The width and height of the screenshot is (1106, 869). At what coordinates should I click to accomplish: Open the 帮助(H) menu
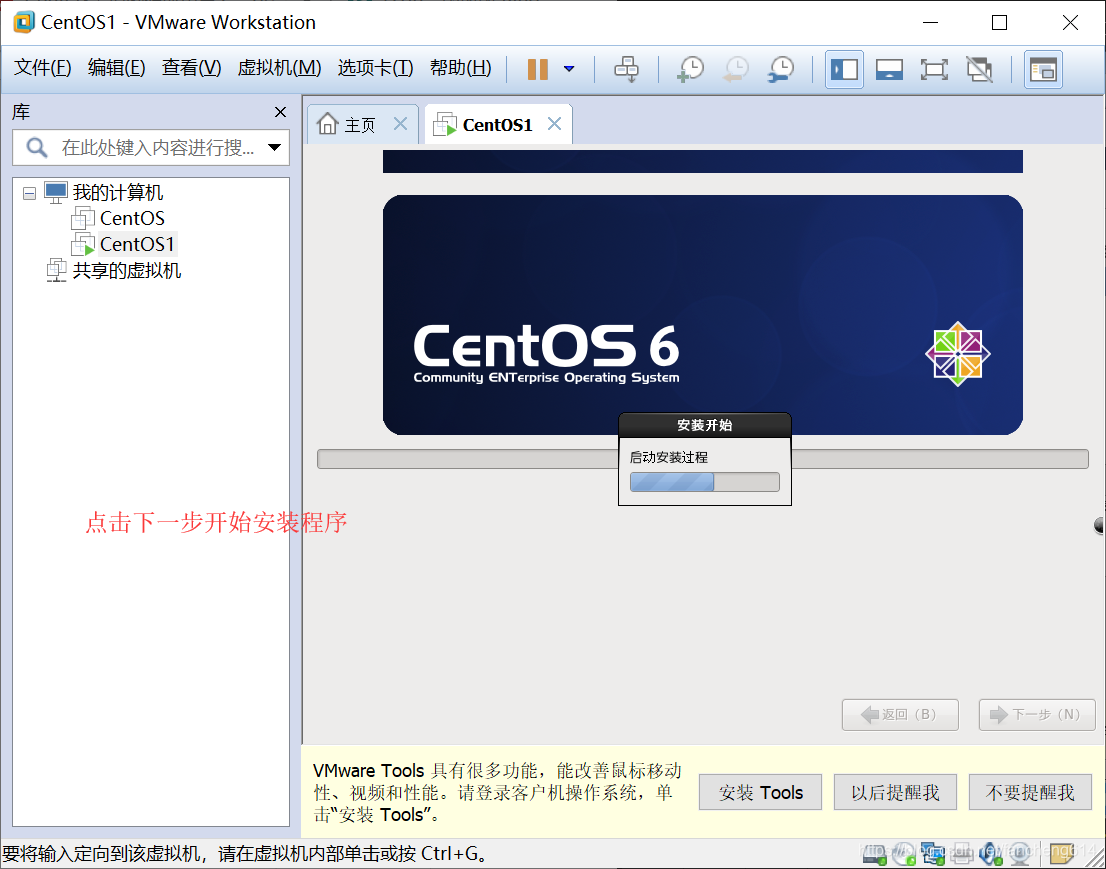461,68
